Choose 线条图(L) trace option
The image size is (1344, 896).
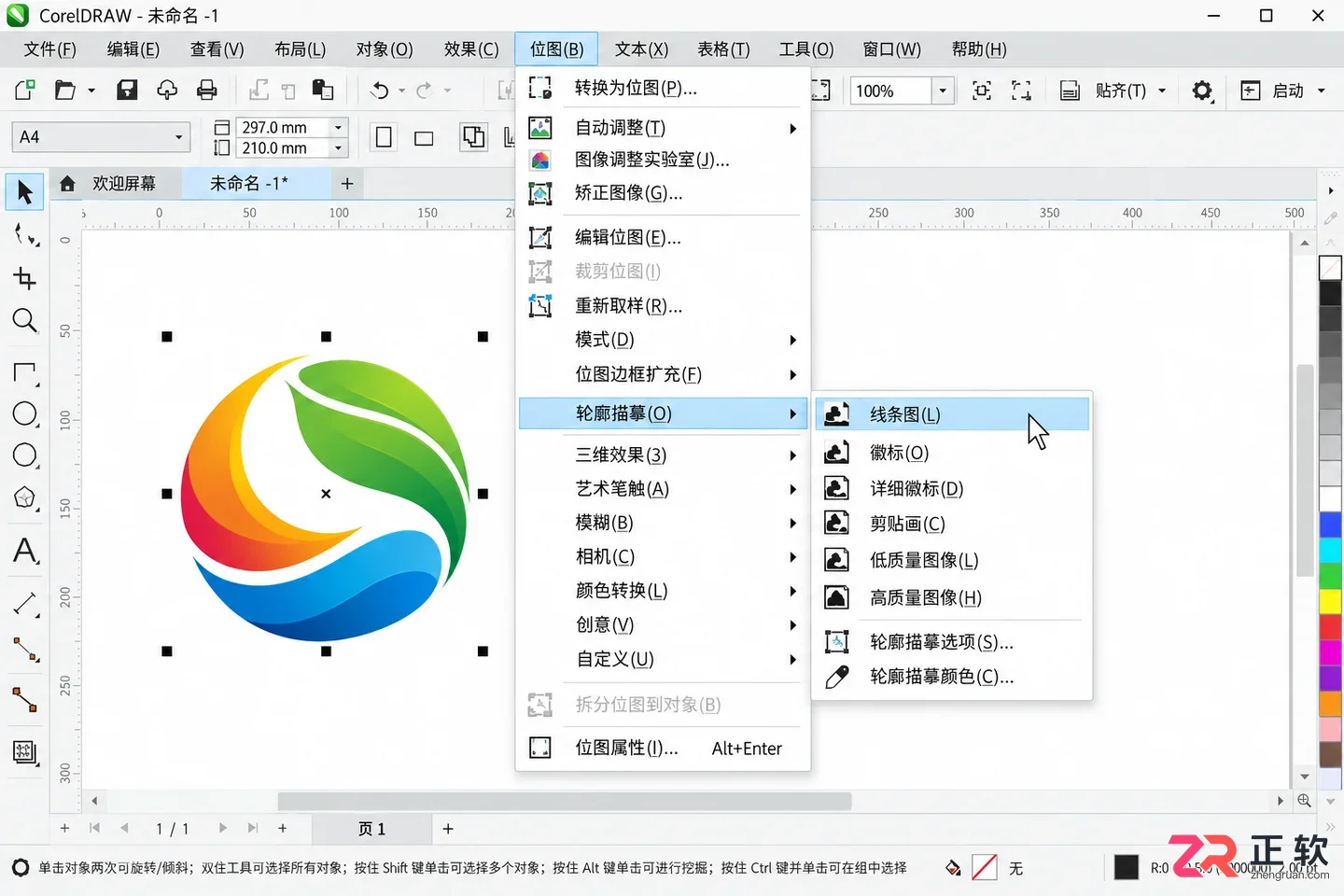pos(952,414)
